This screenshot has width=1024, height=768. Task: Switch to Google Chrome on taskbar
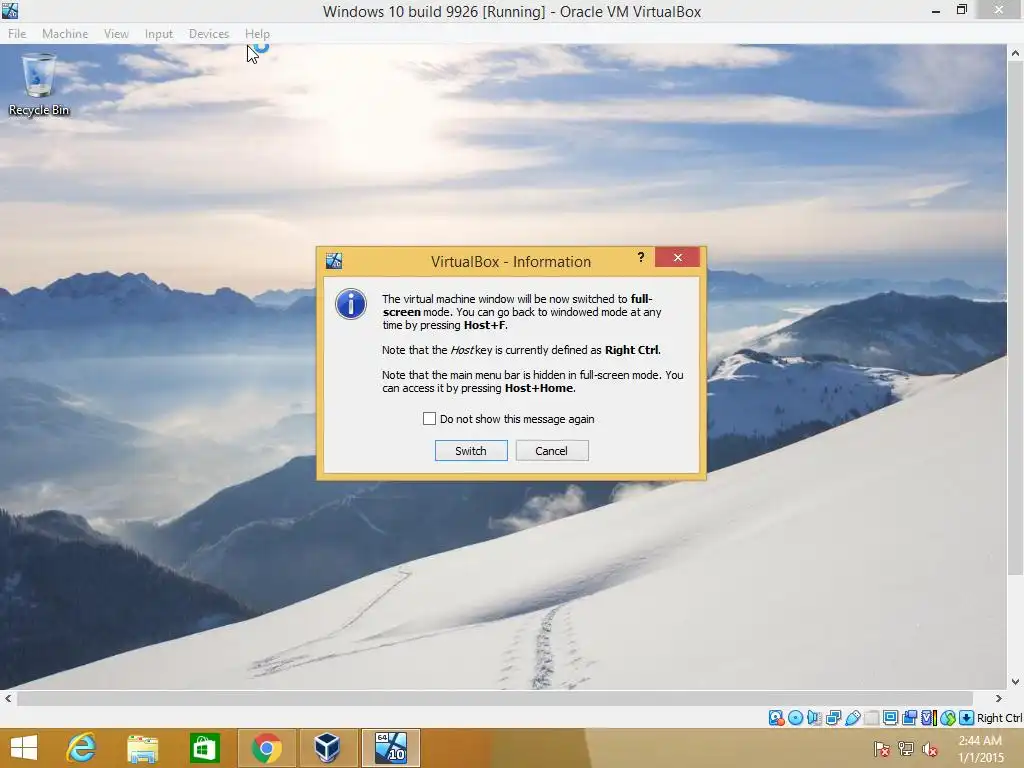coord(266,748)
